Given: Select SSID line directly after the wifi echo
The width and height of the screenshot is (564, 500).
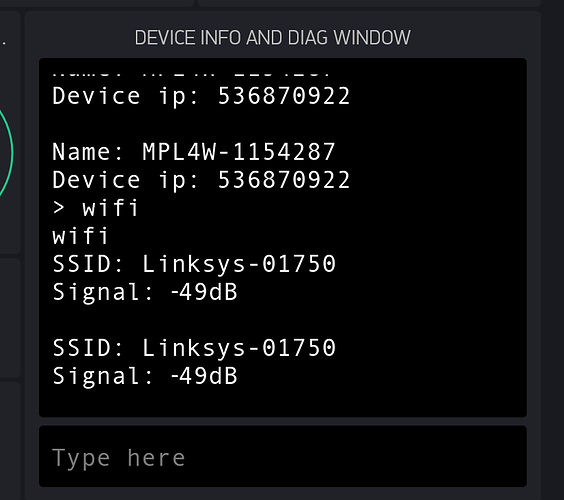Looking at the screenshot, I should pyautogui.click(x=194, y=264).
